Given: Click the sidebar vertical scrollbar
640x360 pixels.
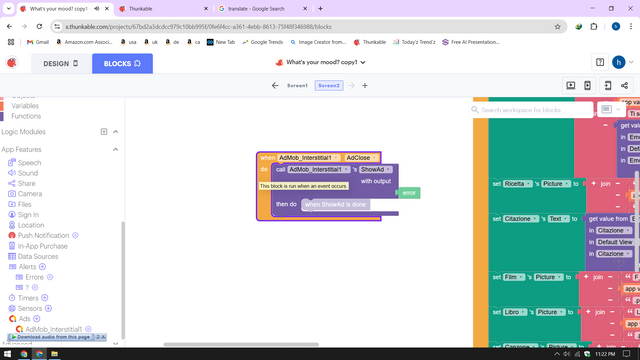Looking at the screenshot, I should point(122,280).
